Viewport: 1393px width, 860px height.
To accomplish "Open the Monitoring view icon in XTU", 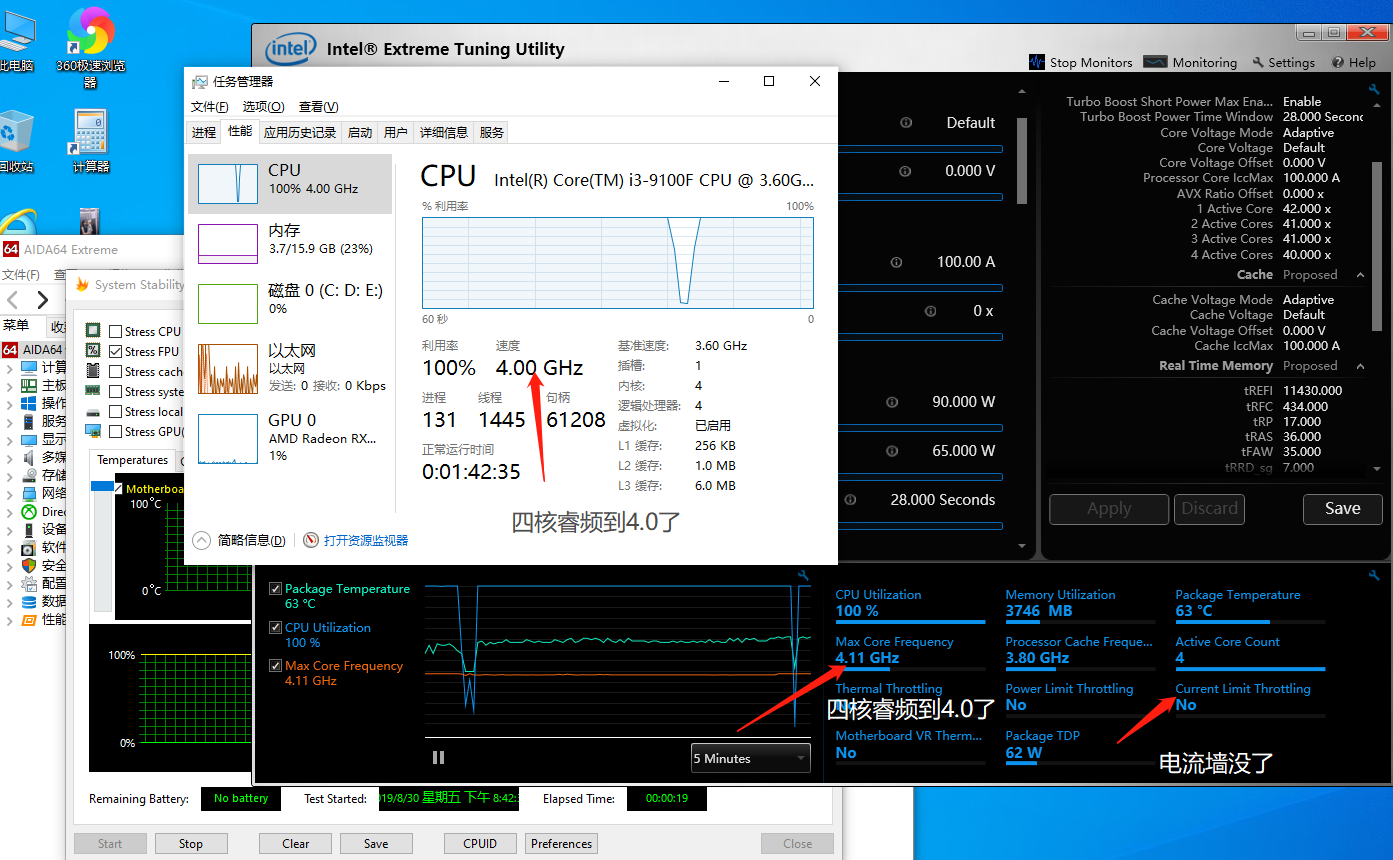I will [1155, 62].
